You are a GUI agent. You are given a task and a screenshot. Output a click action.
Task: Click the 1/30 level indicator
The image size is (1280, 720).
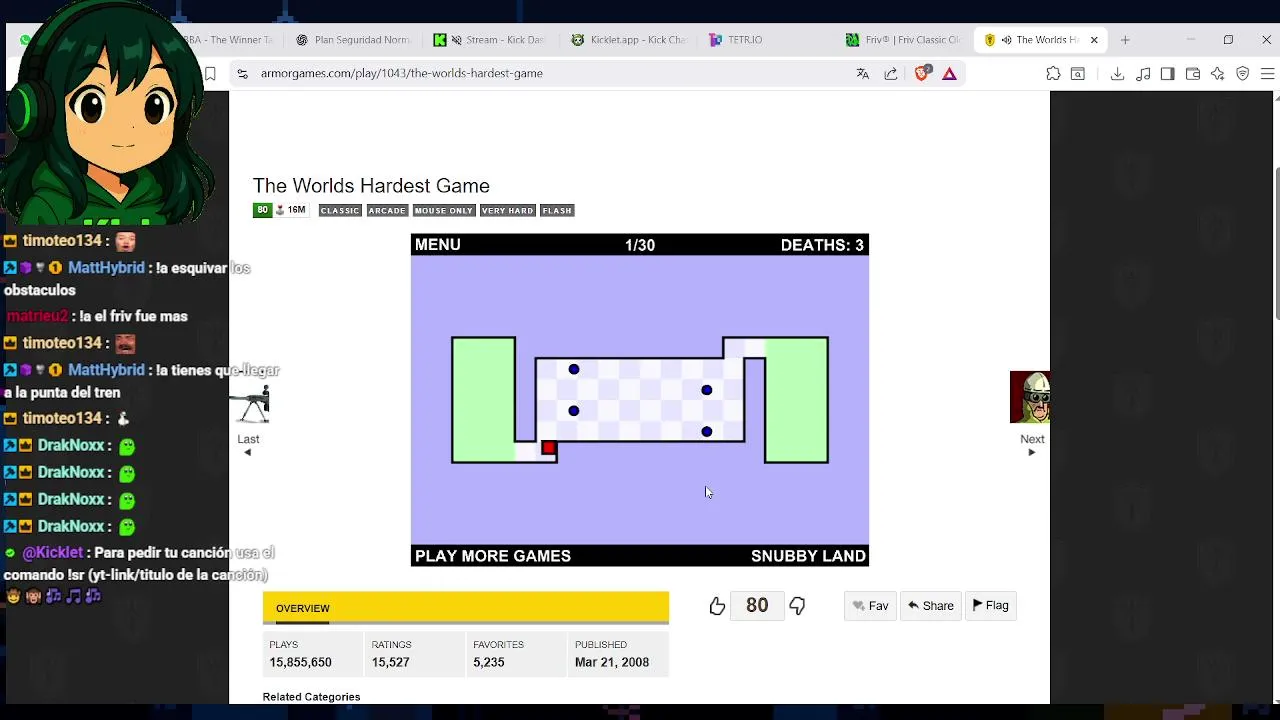point(640,245)
